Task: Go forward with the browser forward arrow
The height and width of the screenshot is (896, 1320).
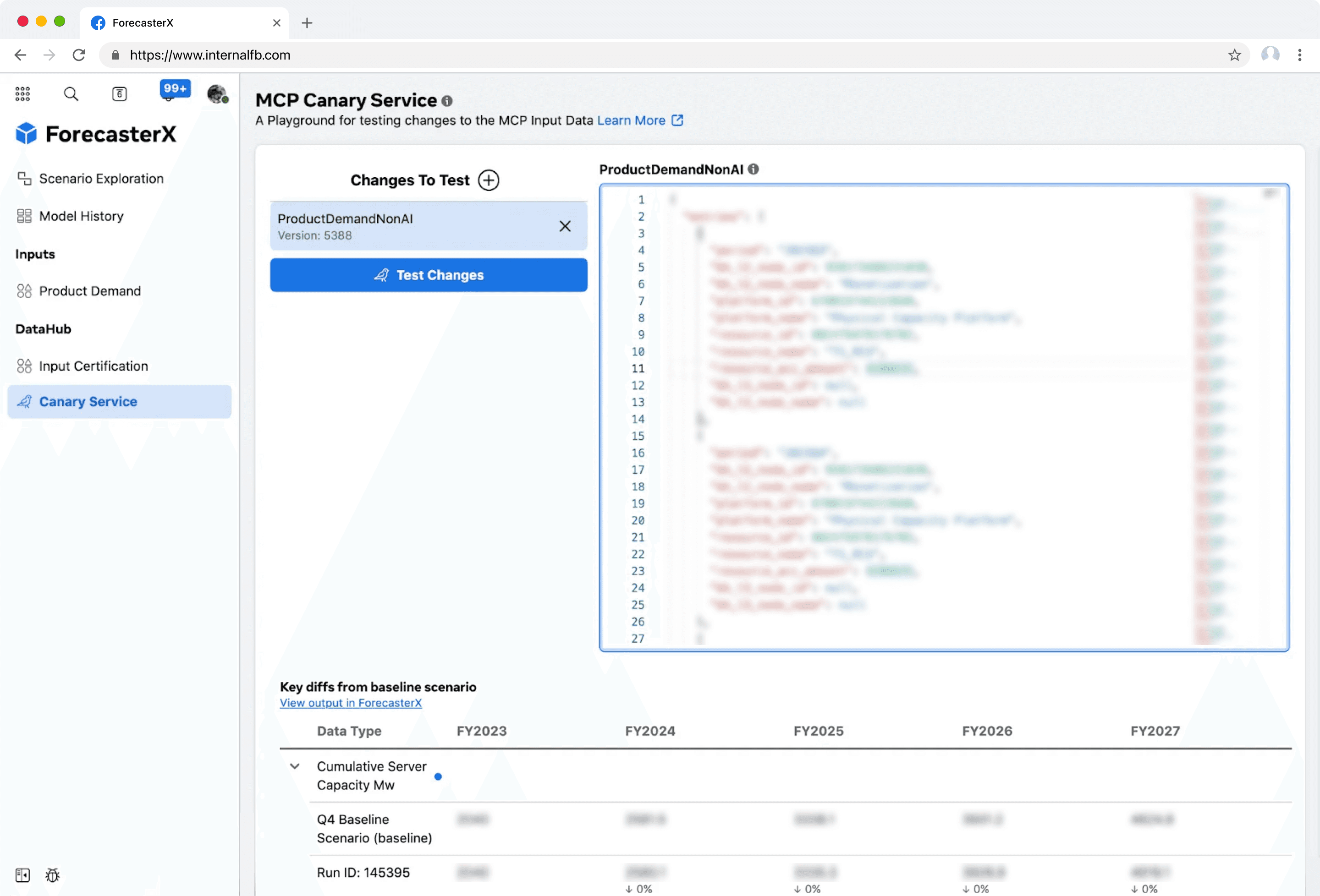Action: coord(49,55)
